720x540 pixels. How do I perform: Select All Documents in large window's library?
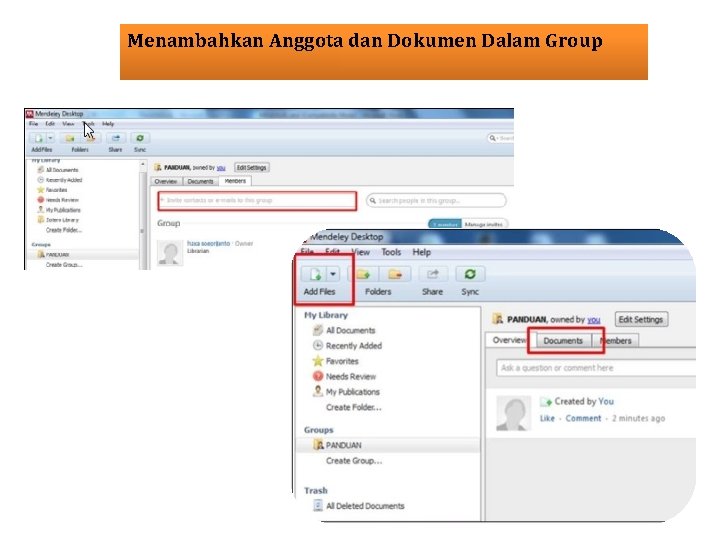[350, 331]
